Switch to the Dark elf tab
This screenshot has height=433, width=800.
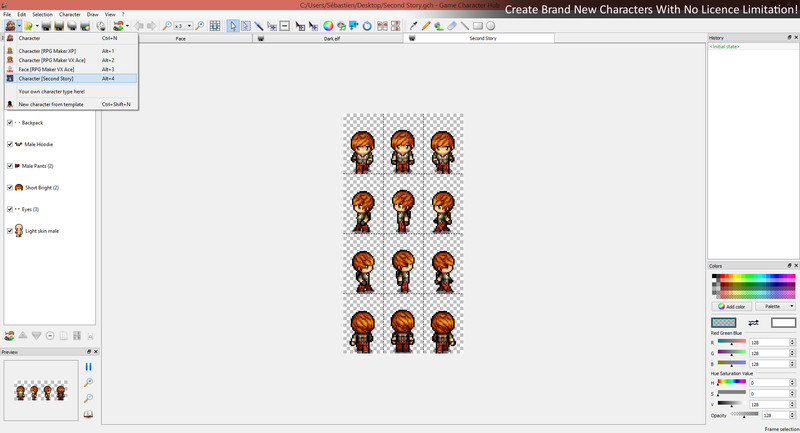pyautogui.click(x=331, y=39)
